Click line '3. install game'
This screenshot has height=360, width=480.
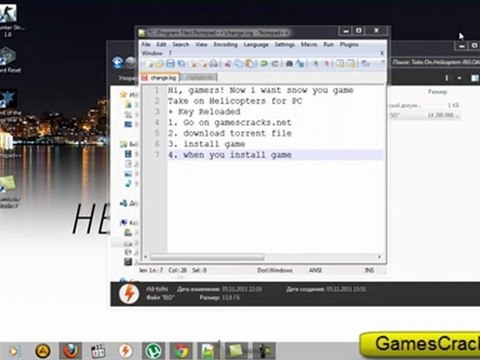206,144
